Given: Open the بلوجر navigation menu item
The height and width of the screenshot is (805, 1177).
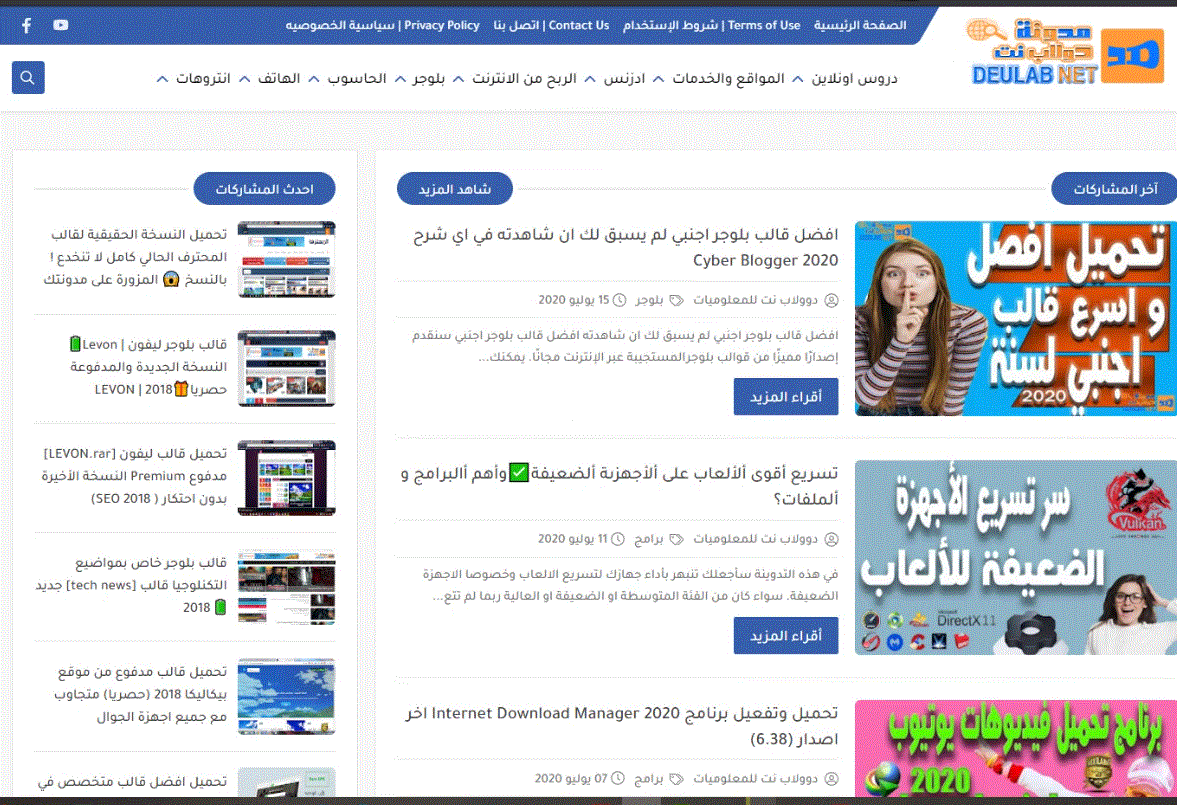Looking at the screenshot, I should [x=429, y=78].
